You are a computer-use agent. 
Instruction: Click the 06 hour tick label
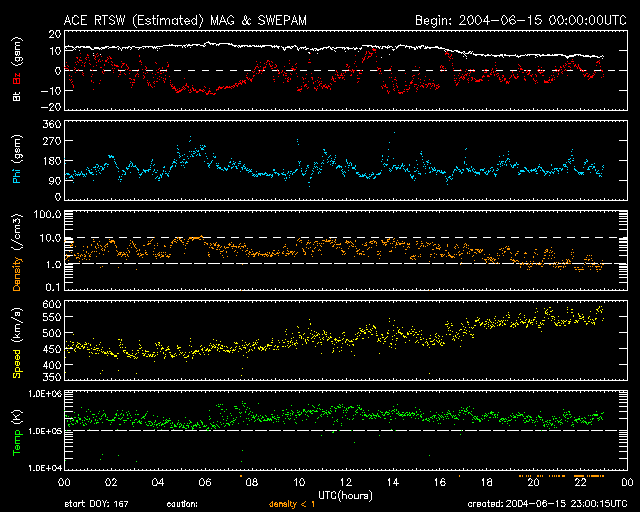coord(204,482)
